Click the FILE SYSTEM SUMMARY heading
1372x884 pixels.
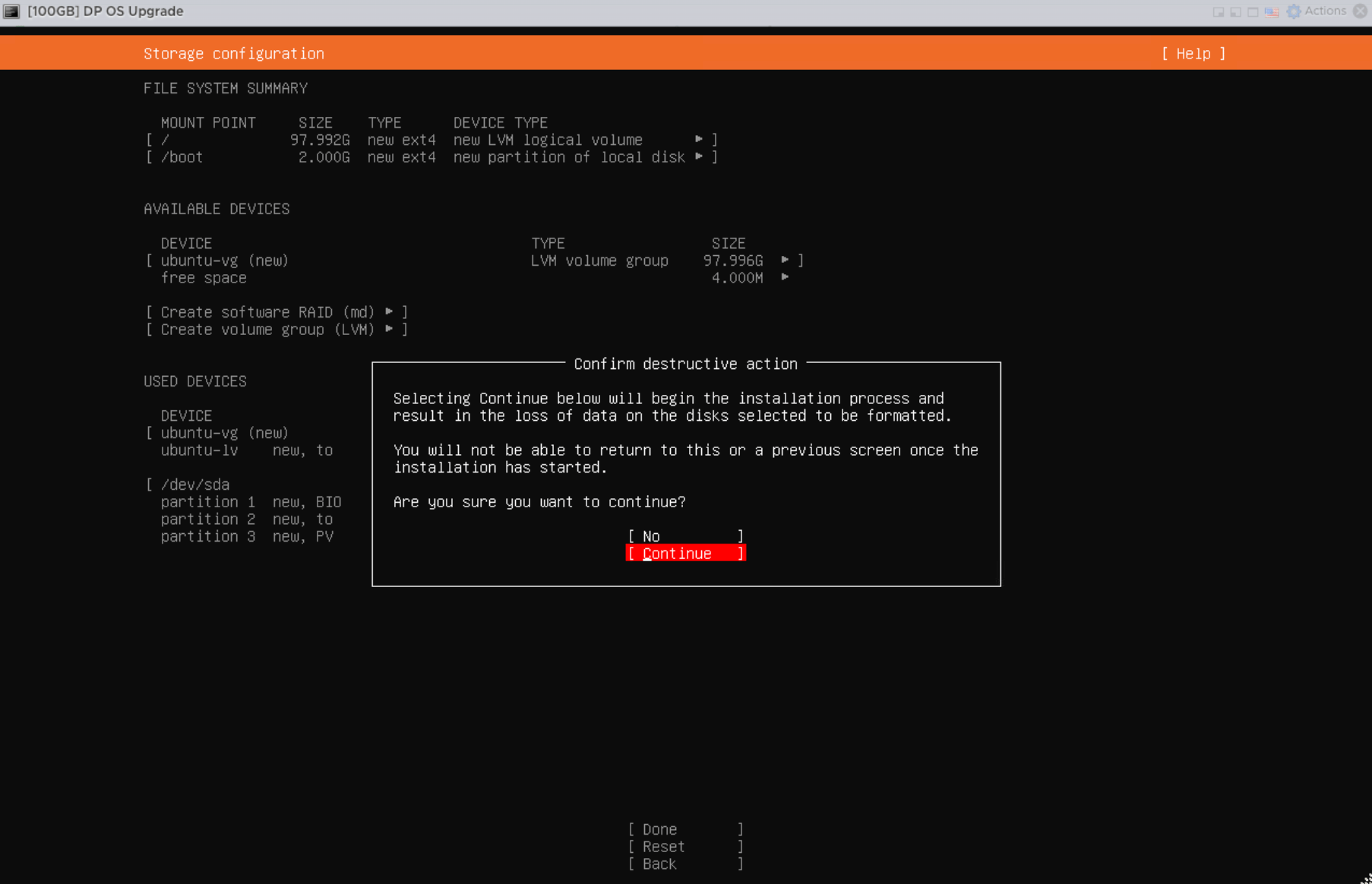point(226,88)
